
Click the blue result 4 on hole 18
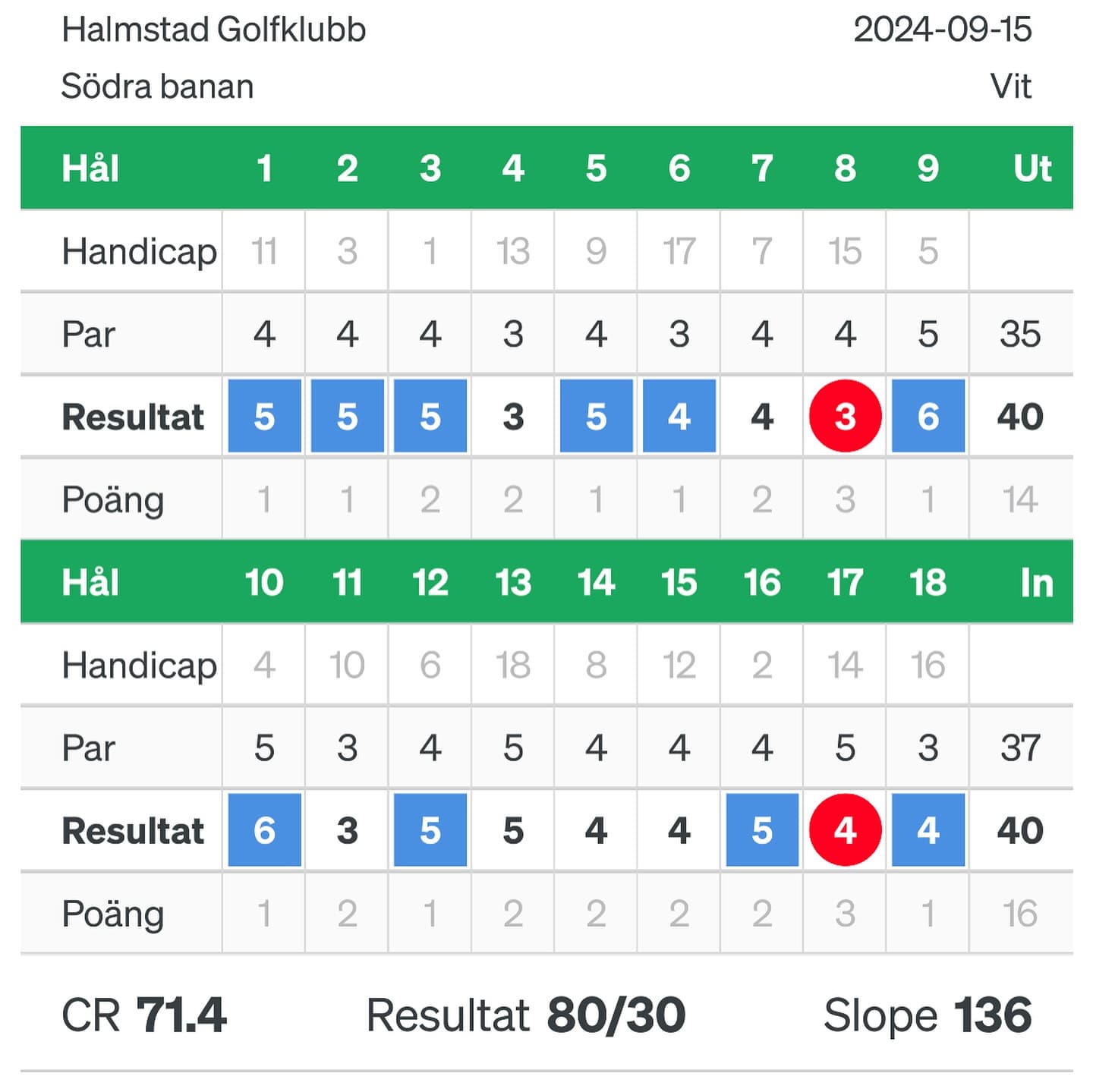click(928, 830)
